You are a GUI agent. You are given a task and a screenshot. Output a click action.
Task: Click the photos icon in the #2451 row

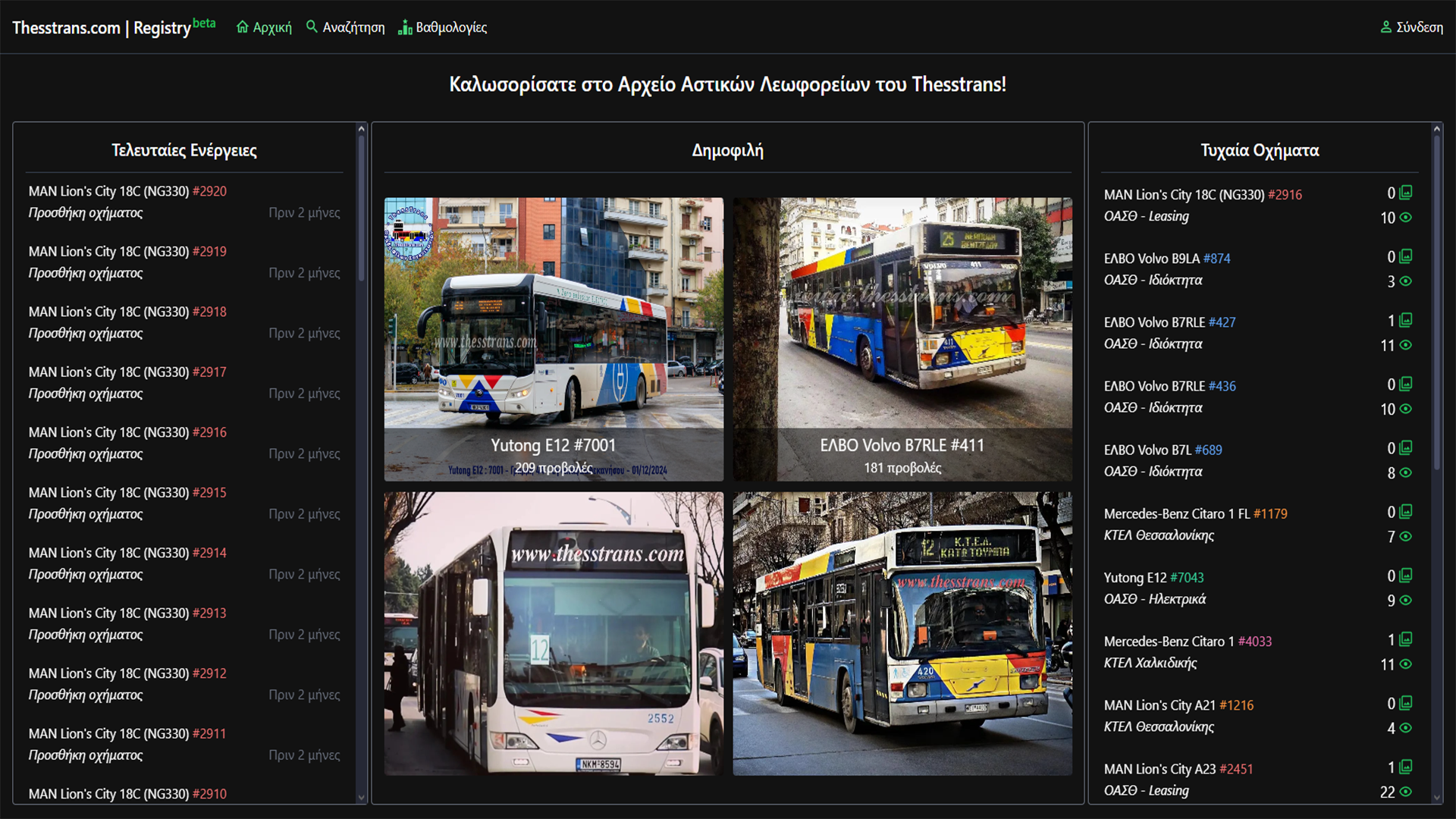[x=1406, y=767]
